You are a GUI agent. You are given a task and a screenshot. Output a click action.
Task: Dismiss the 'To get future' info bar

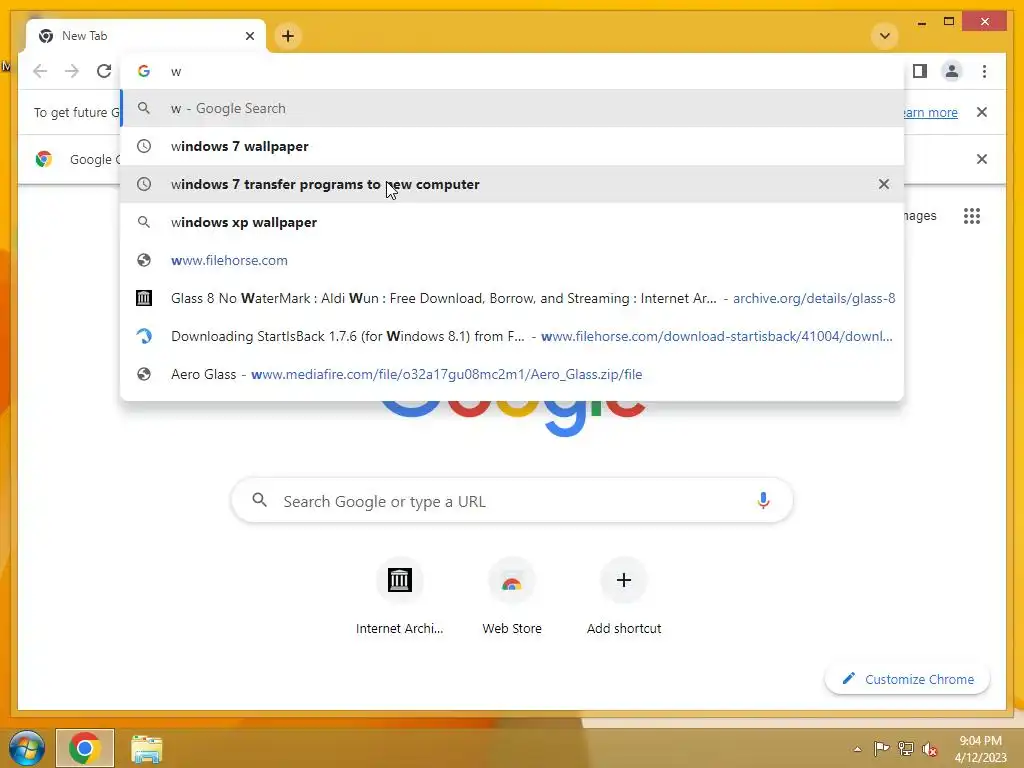click(x=982, y=112)
